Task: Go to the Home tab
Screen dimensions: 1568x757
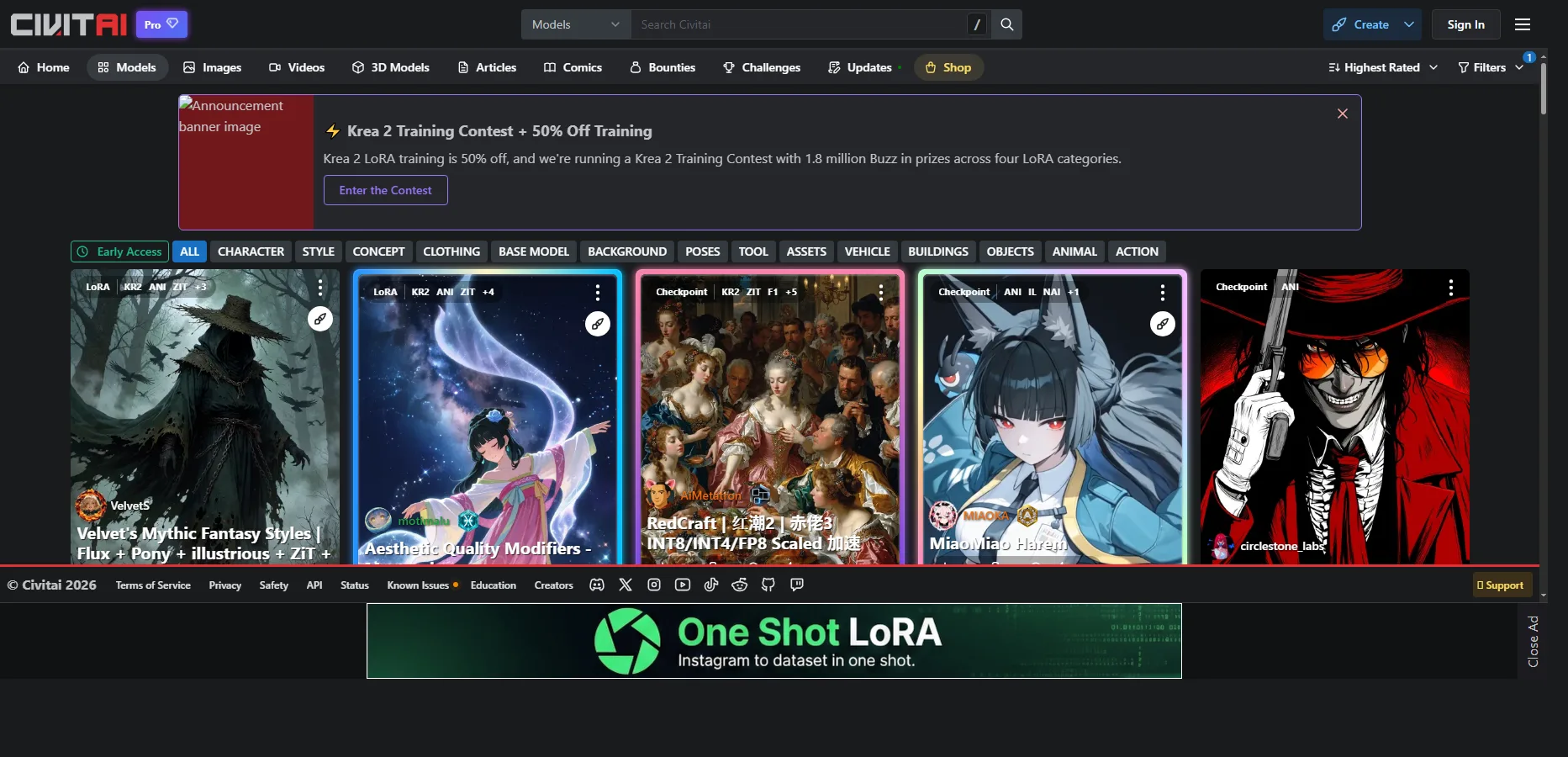Action: 44,67
